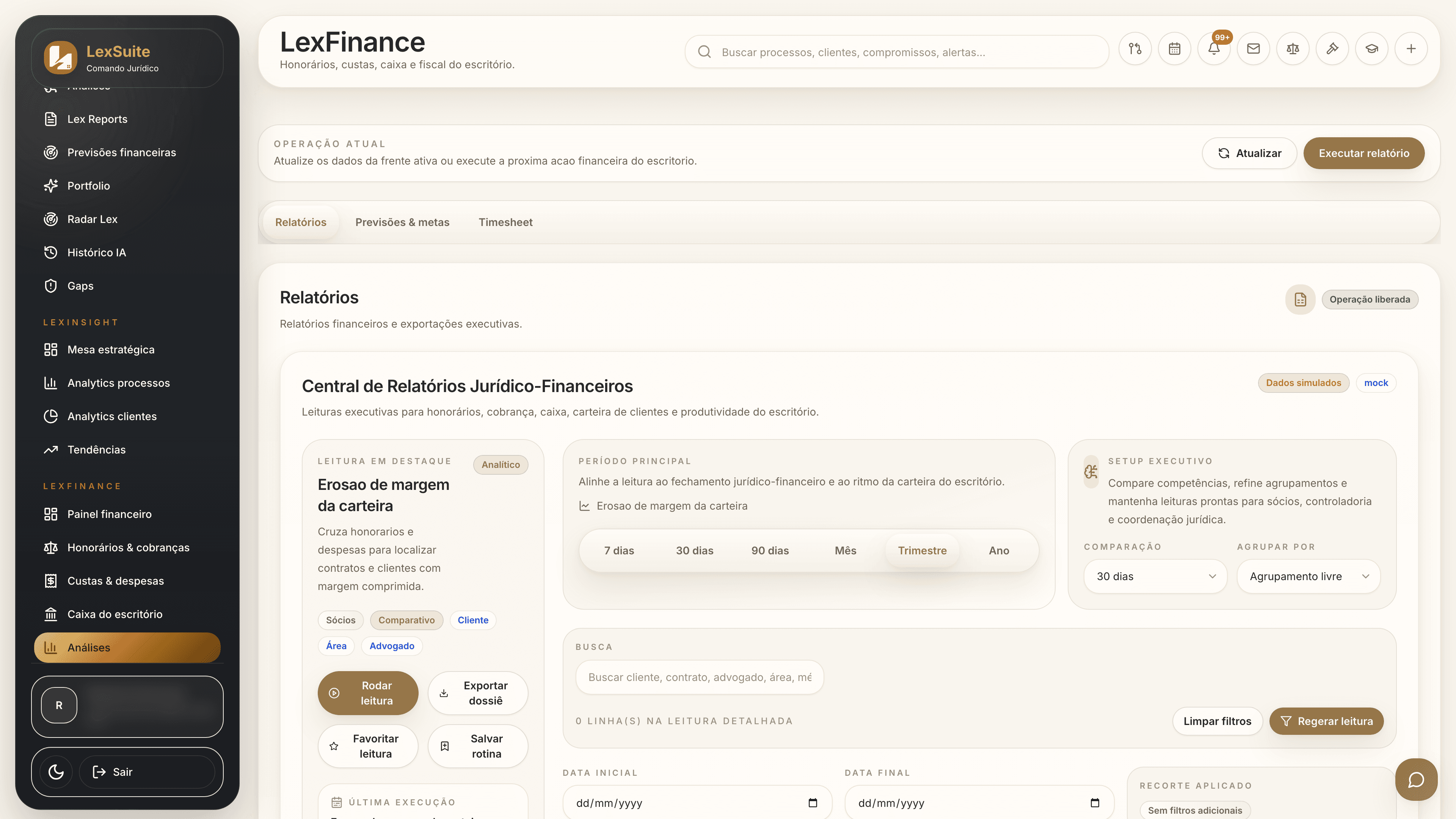Enable the Sócios filter chip
The image size is (1456, 819).
point(340,620)
